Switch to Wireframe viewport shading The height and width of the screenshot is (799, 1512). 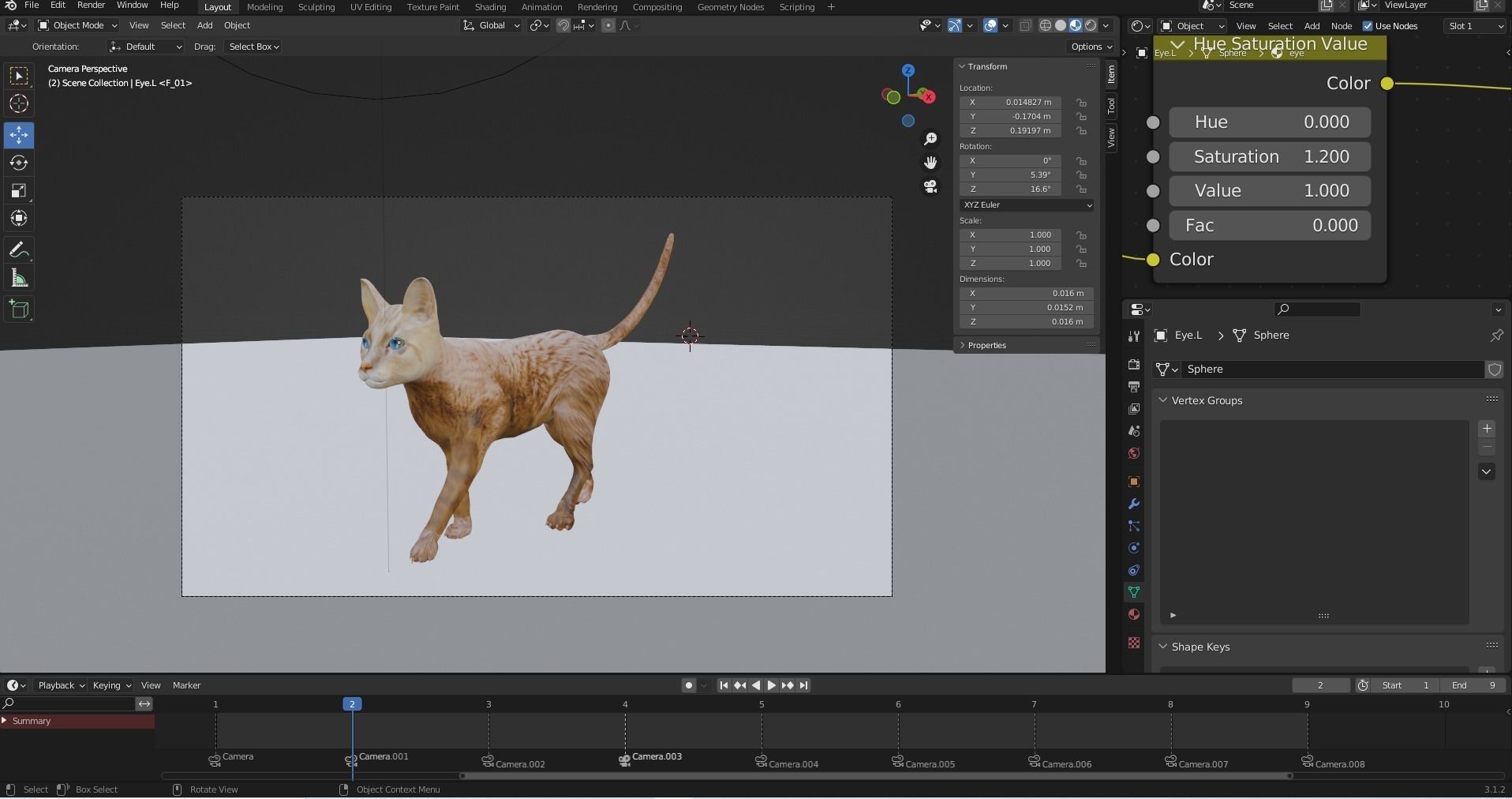(1046, 25)
